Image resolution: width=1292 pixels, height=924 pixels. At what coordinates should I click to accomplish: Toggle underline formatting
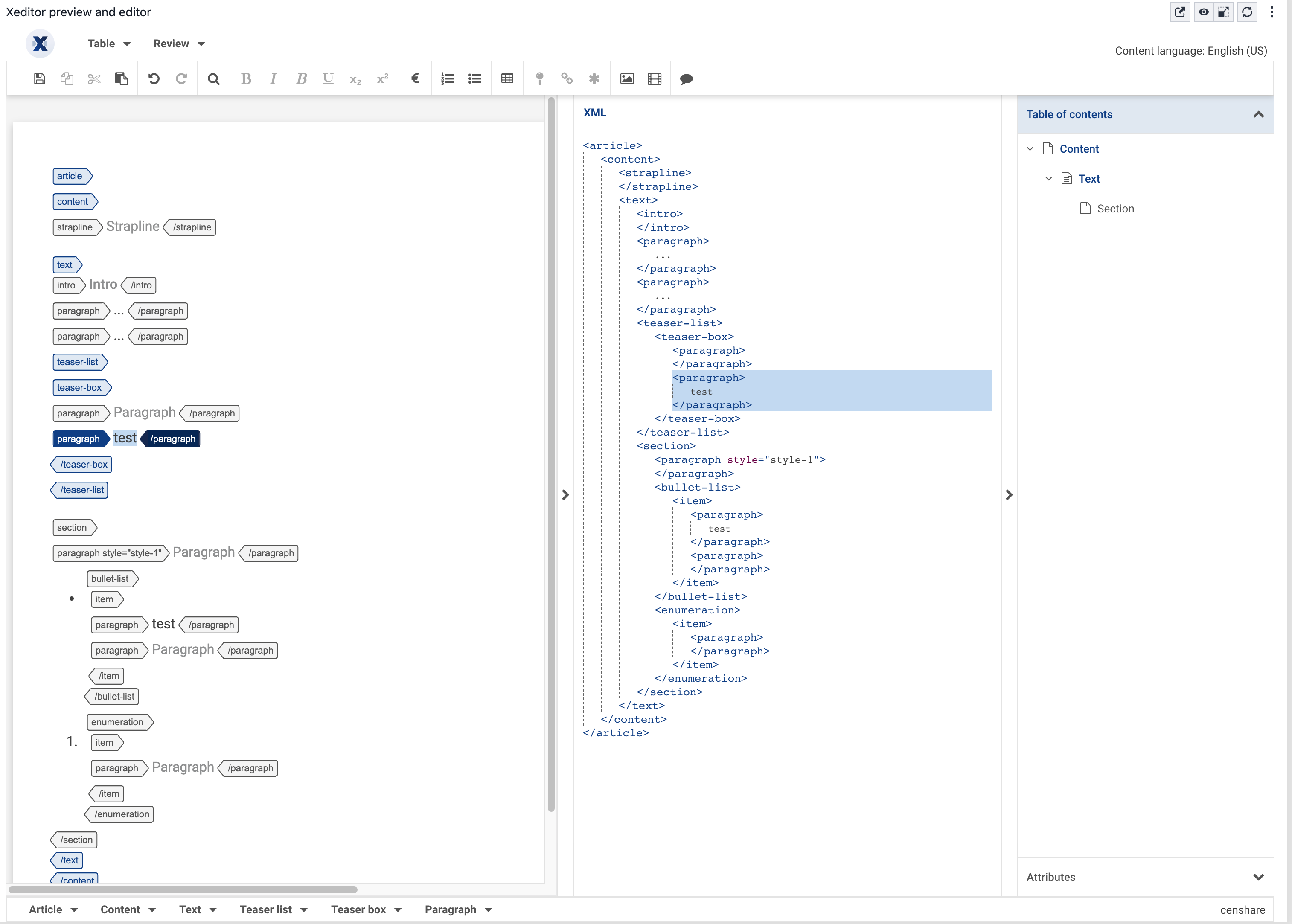pyautogui.click(x=328, y=78)
